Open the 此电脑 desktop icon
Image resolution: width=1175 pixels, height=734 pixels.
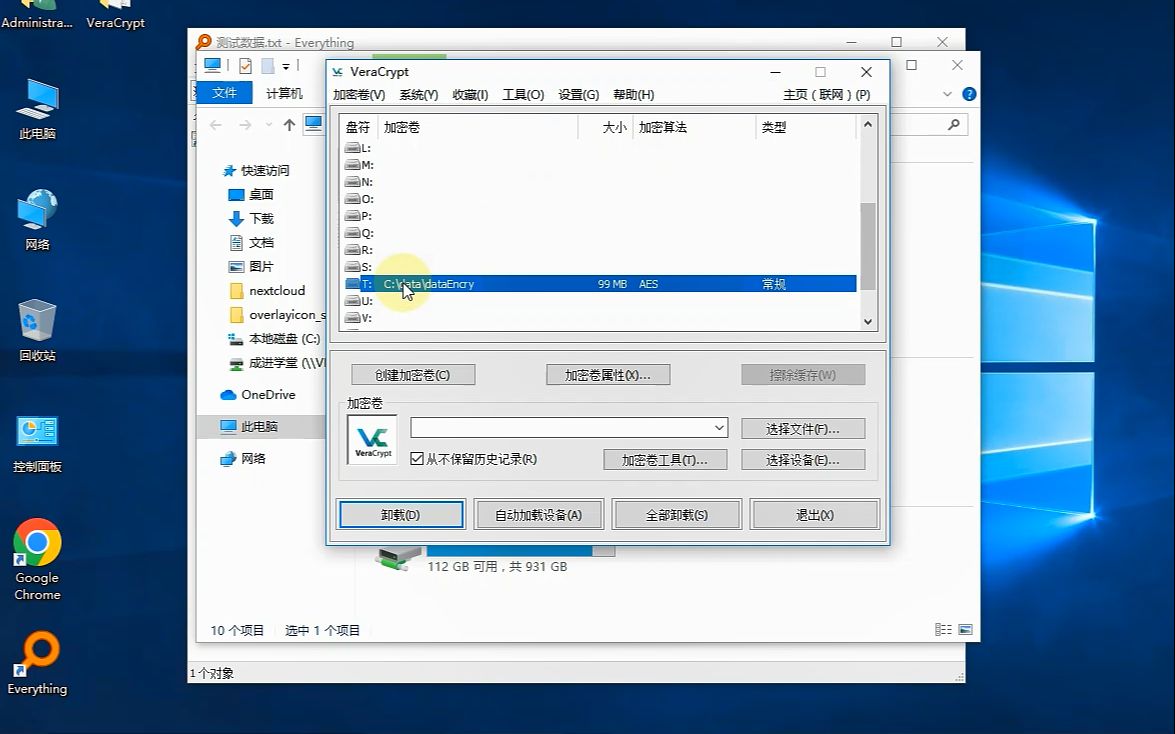point(37,109)
